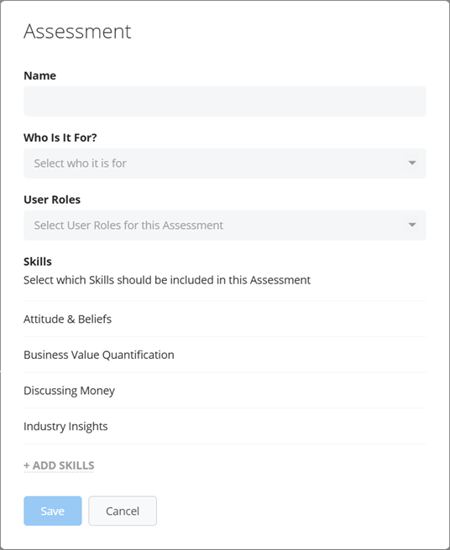
Task: Click the User Roles label
Action: coord(52,200)
